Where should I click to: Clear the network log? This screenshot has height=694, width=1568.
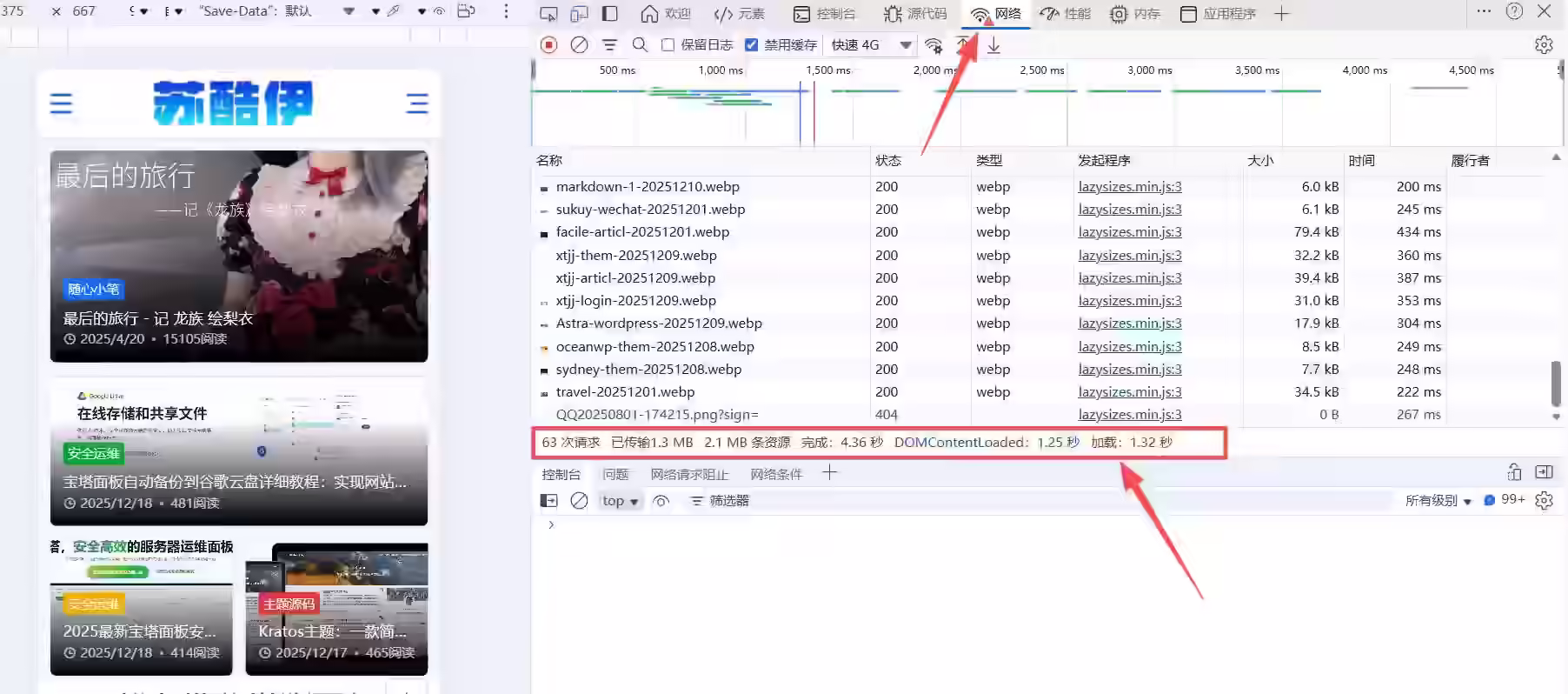[x=579, y=44]
